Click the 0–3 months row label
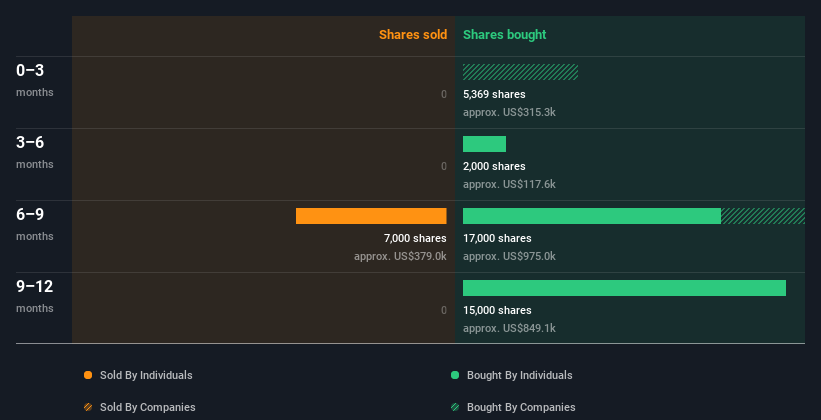821x420 pixels. point(35,80)
